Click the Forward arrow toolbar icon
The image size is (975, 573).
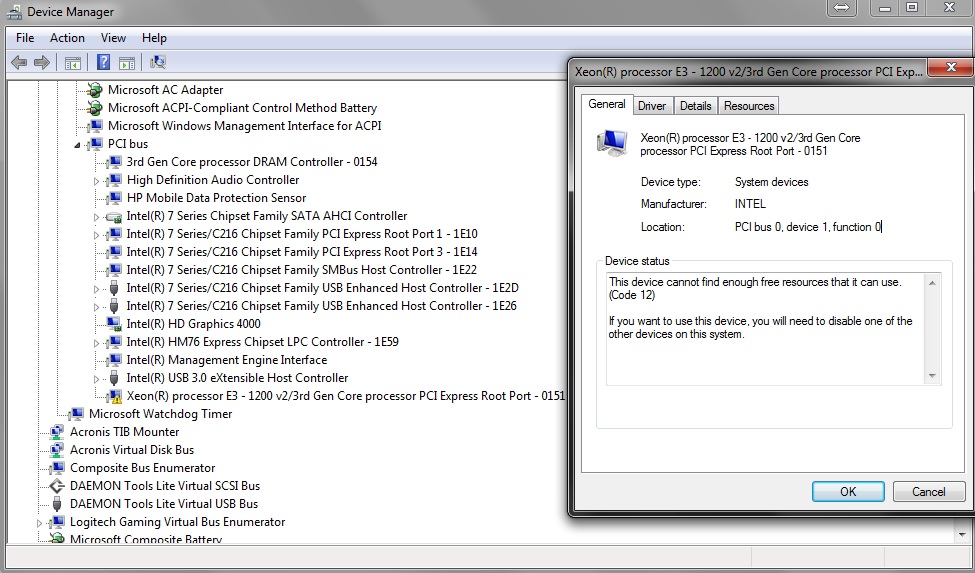(x=42, y=62)
